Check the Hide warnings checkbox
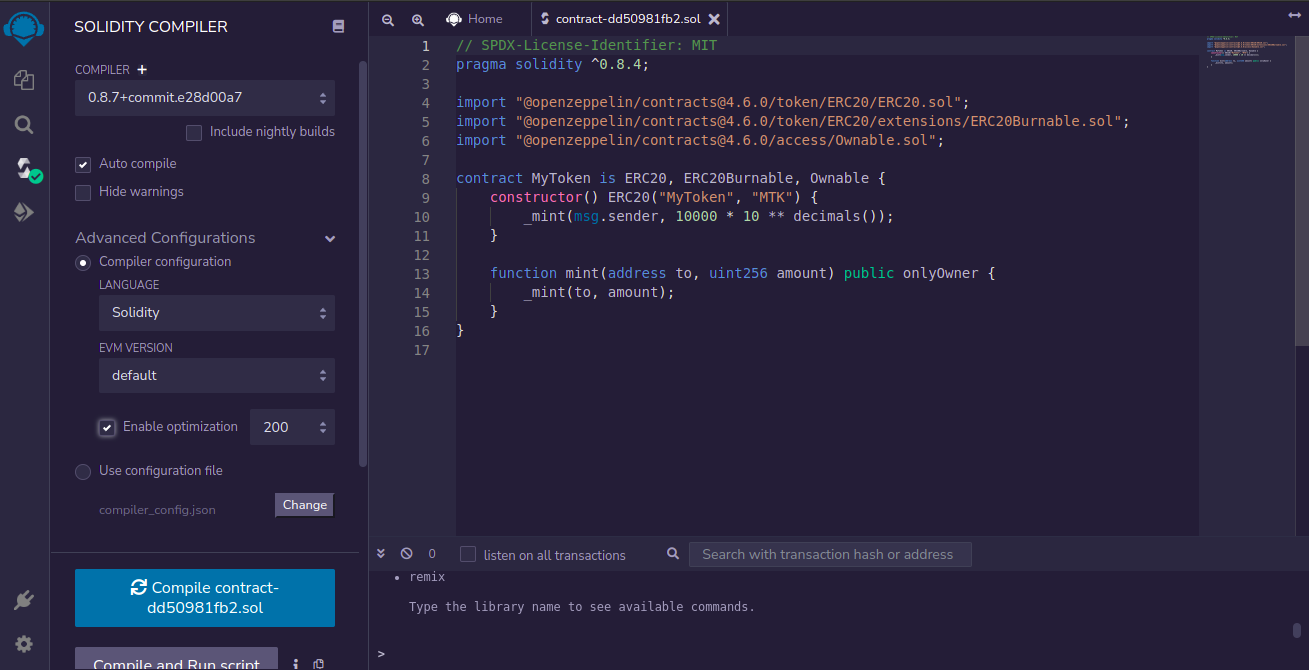The width and height of the screenshot is (1309, 670). point(83,192)
